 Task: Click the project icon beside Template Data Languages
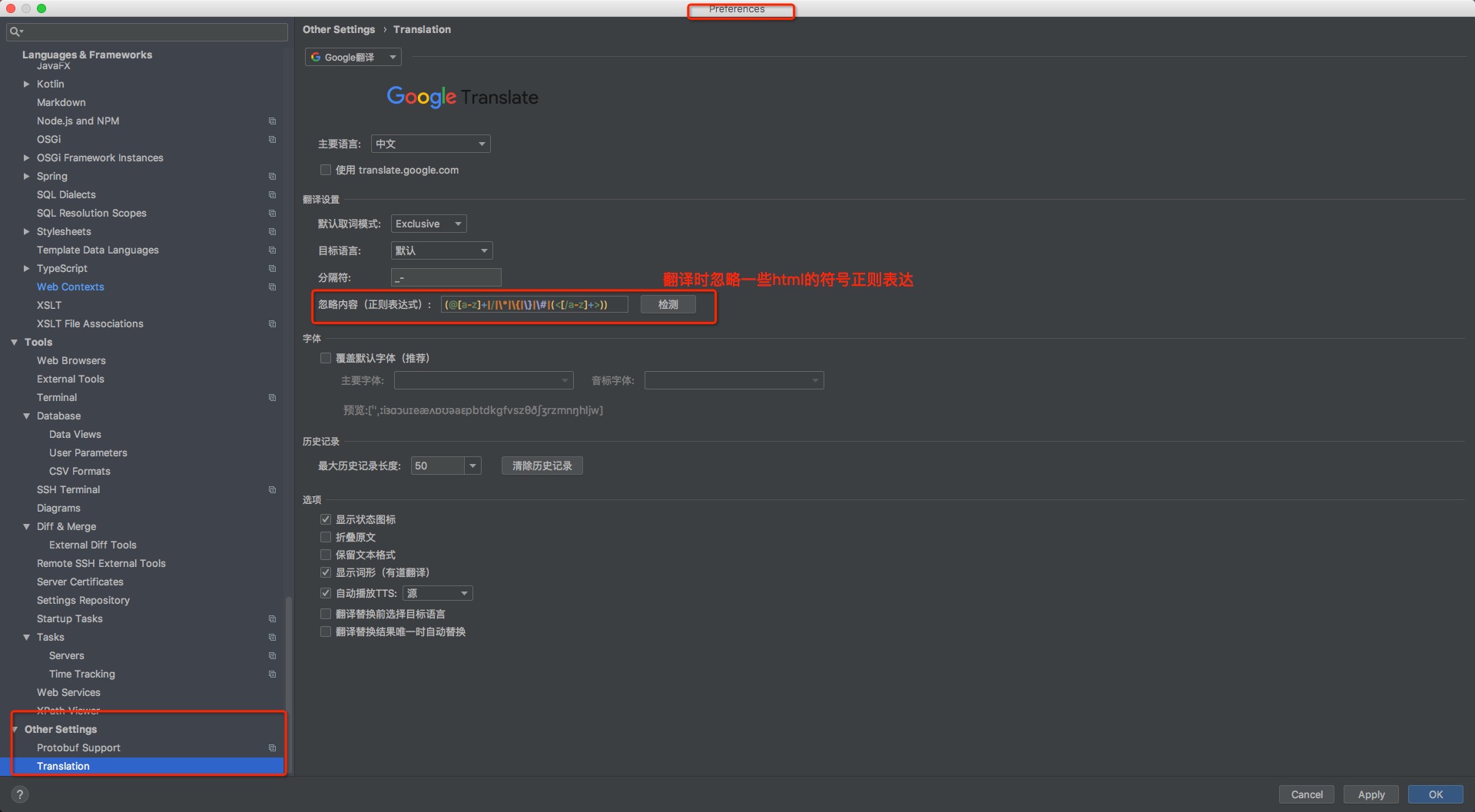(x=272, y=250)
